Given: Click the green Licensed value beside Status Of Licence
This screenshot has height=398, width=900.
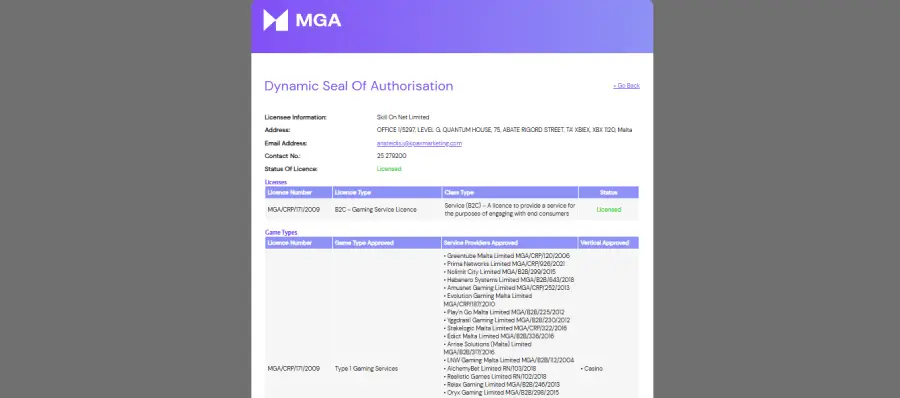Looking at the screenshot, I should pyautogui.click(x=389, y=169).
